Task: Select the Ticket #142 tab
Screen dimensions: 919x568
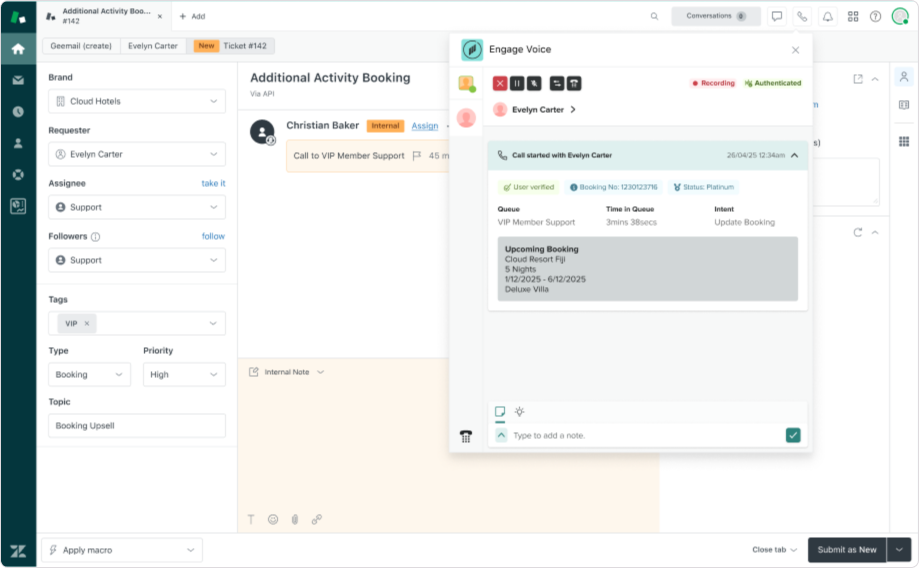Action: click(x=230, y=46)
